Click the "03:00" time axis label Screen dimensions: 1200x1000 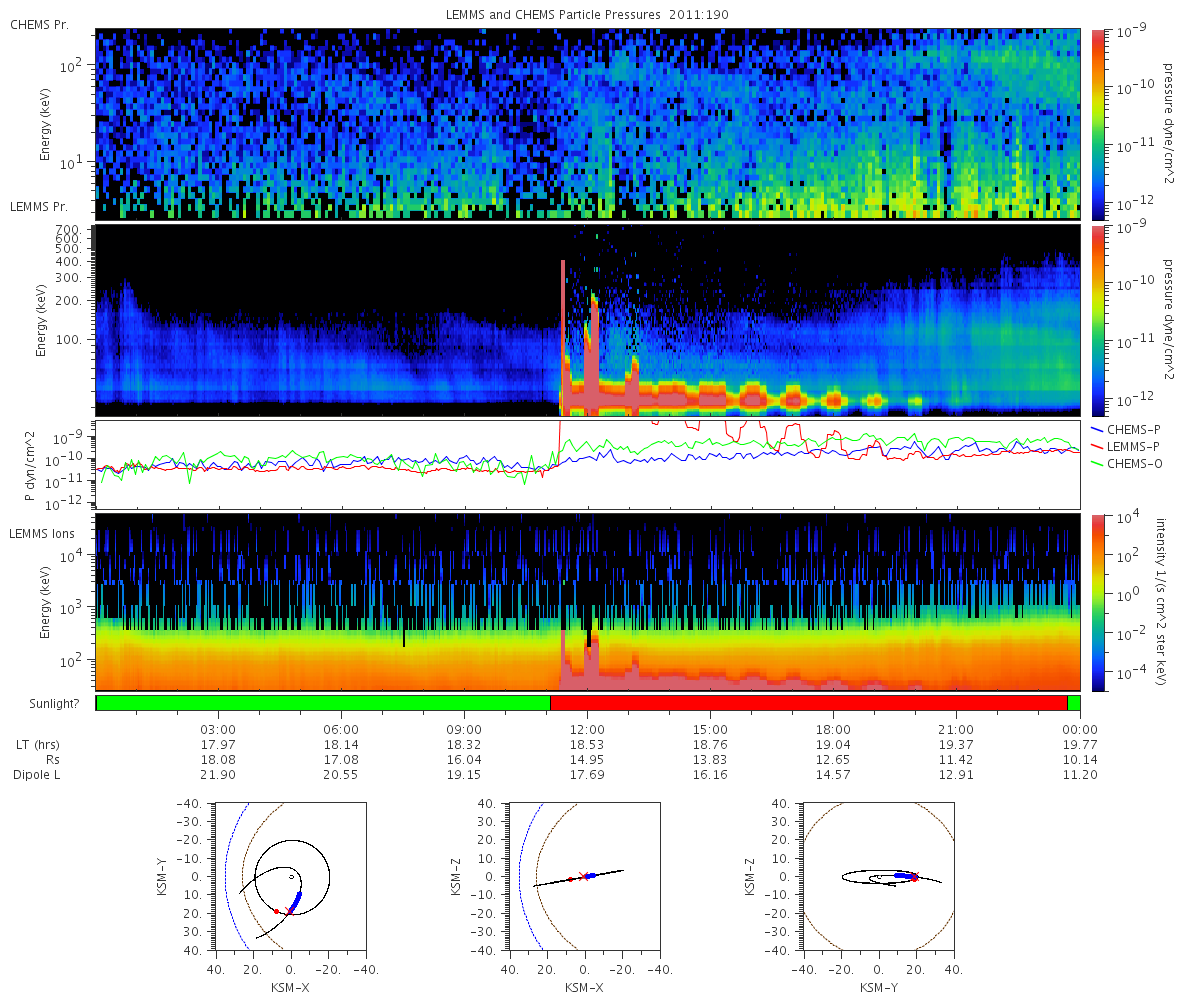coord(218,729)
